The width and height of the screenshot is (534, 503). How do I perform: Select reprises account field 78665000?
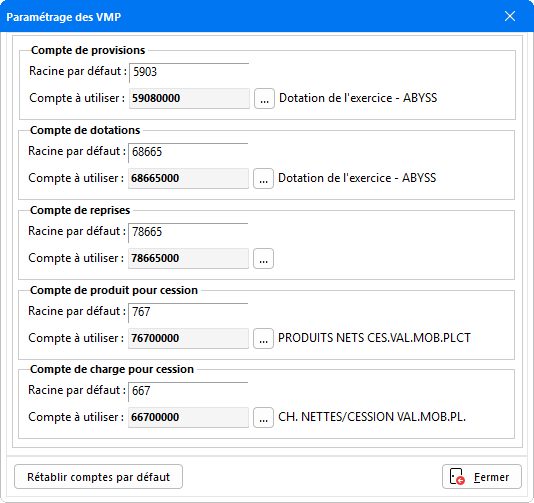tap(188, 258)
